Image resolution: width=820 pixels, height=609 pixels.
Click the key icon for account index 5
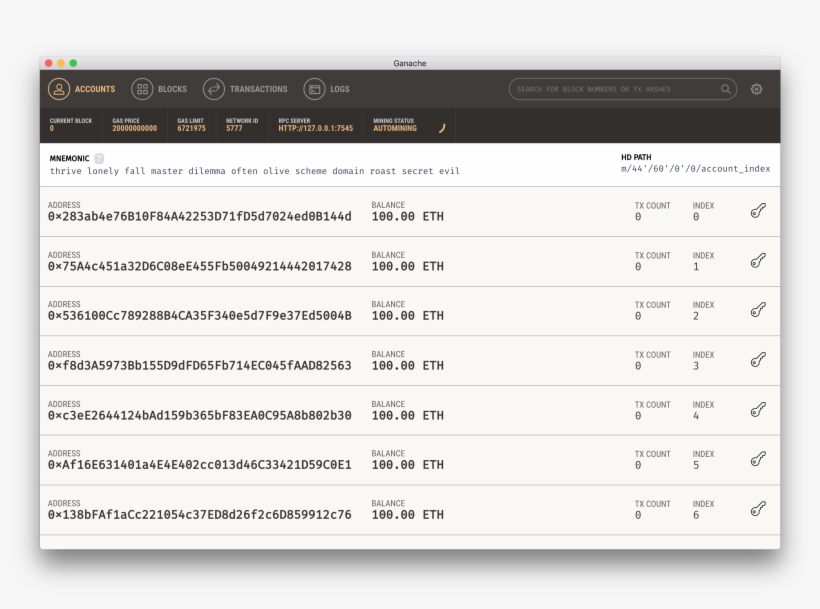[x=758, y=459]
